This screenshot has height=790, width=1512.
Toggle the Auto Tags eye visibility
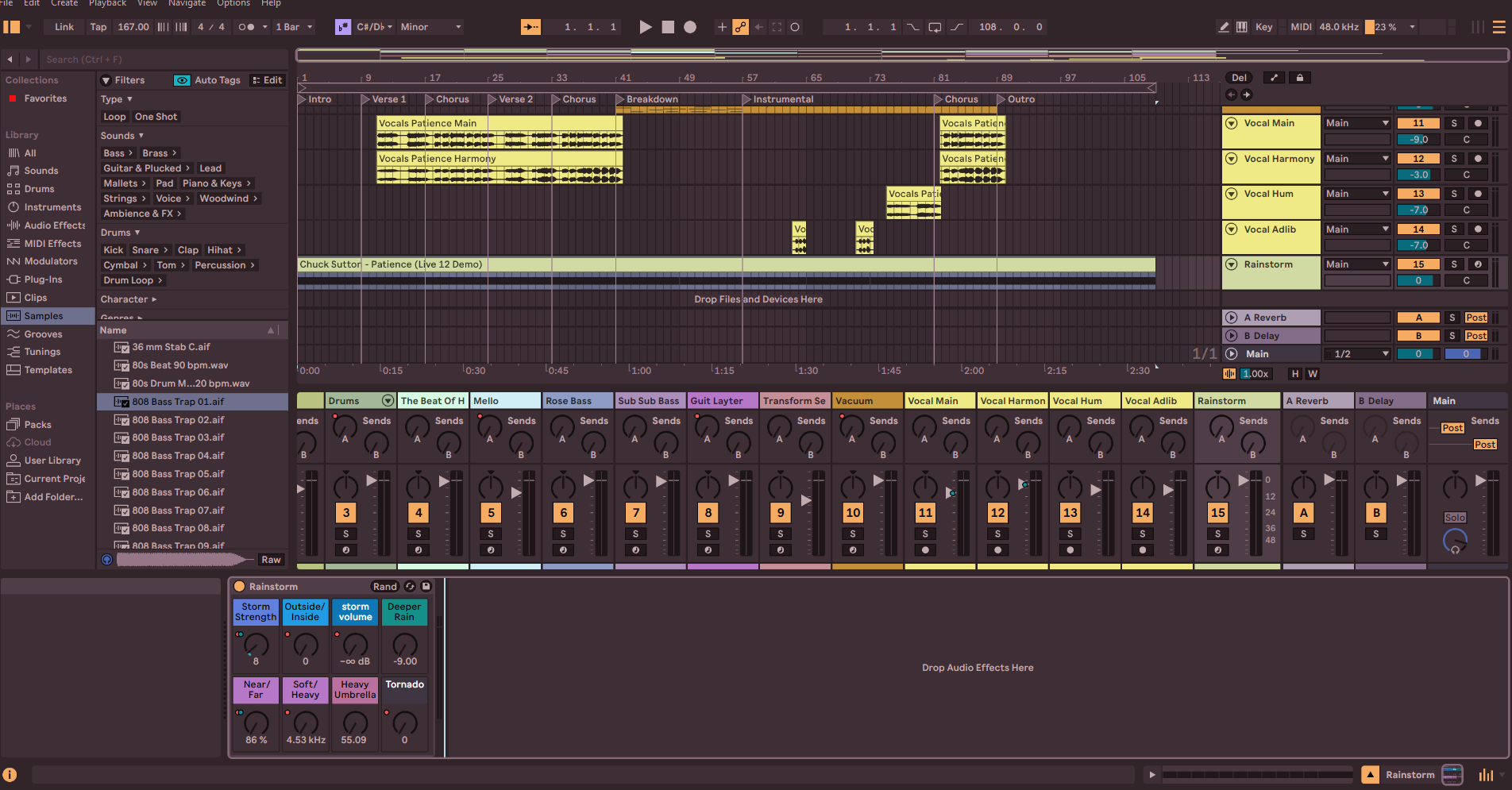182,79
